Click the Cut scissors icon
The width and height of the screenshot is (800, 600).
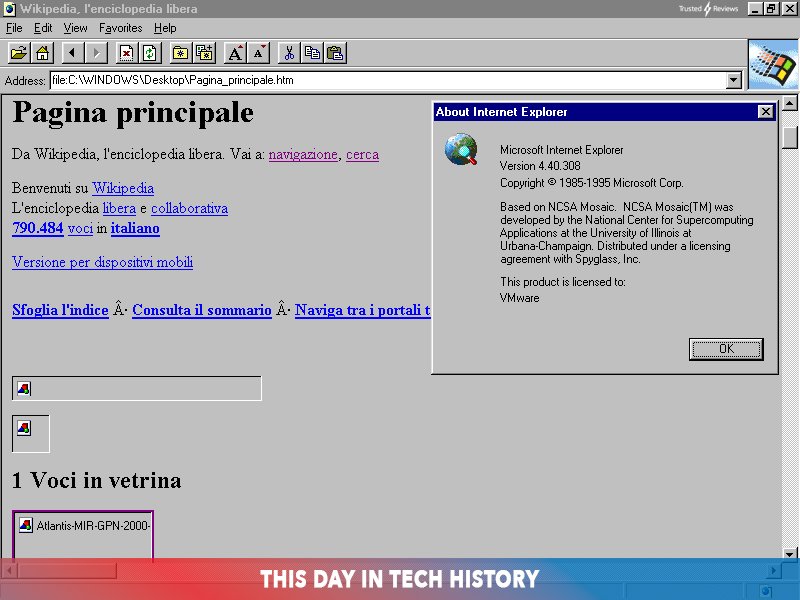tap(289, 53)
